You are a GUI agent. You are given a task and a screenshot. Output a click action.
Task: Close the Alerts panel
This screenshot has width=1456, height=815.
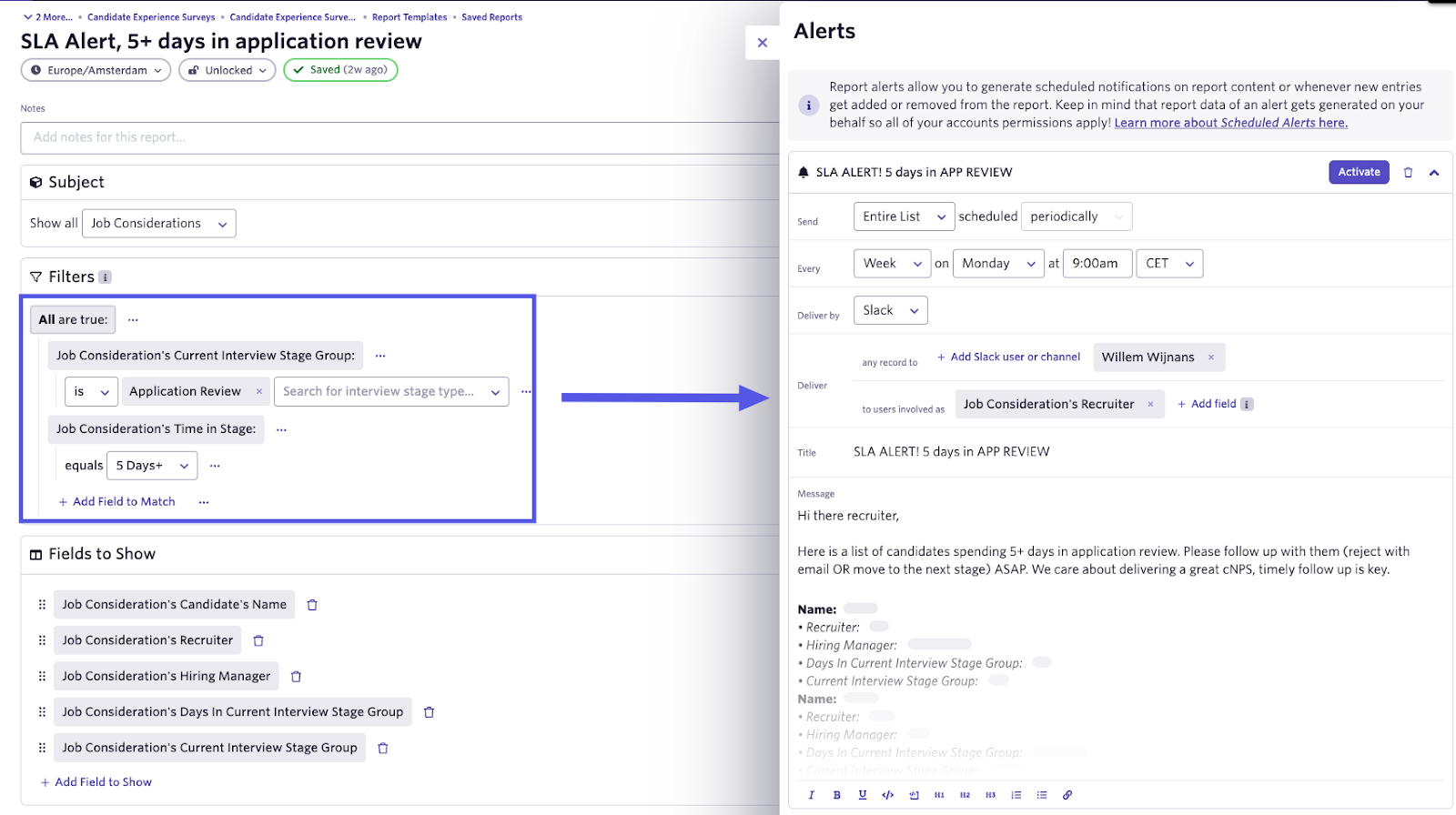[763, 43]
